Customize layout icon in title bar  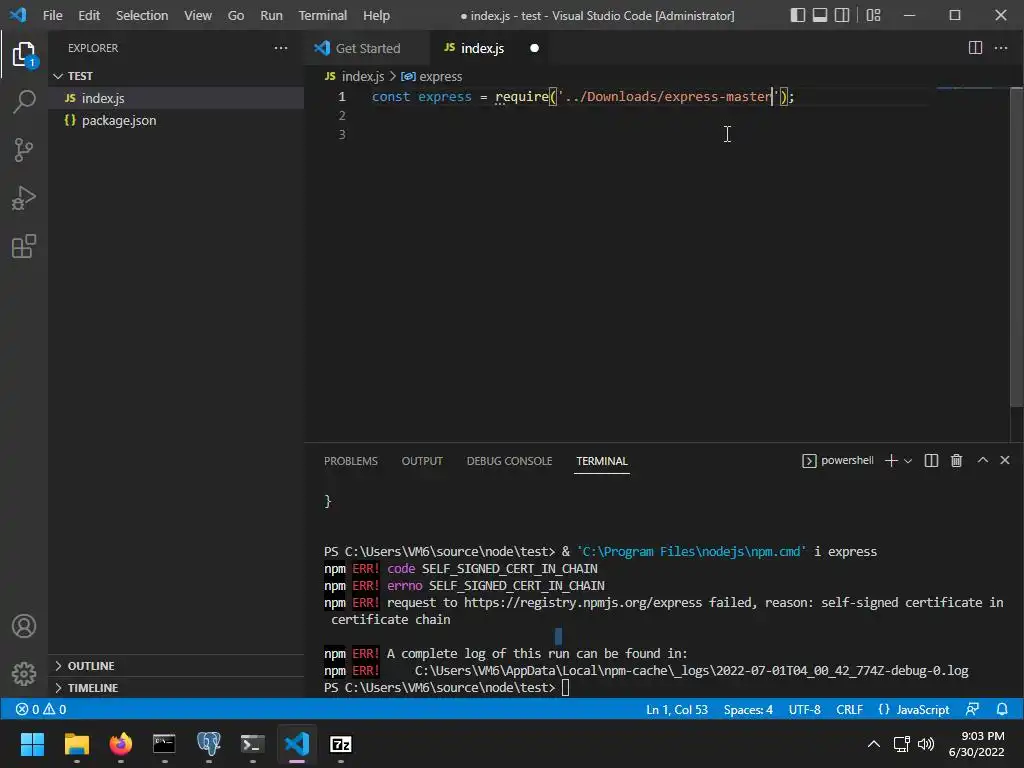[x=873, y=15]
